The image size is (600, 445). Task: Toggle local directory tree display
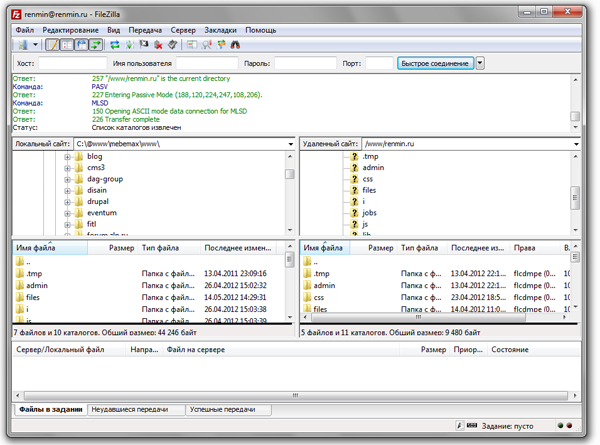[x=67, y=45]
